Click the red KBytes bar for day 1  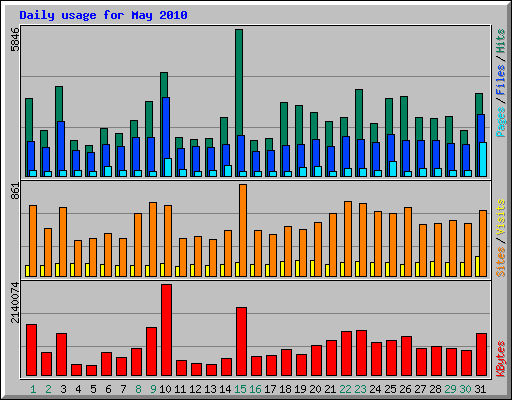(x=31, y=350)
